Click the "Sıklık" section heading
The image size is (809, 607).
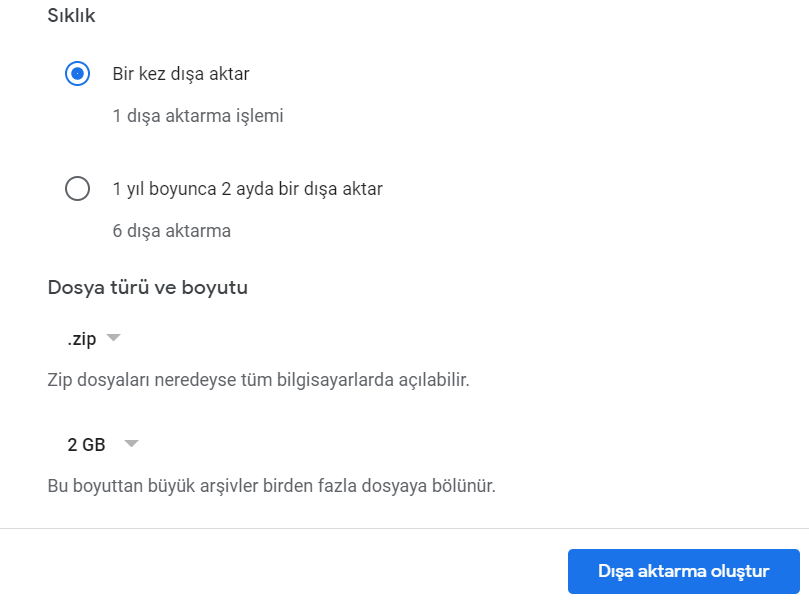[x=71, y=17]
